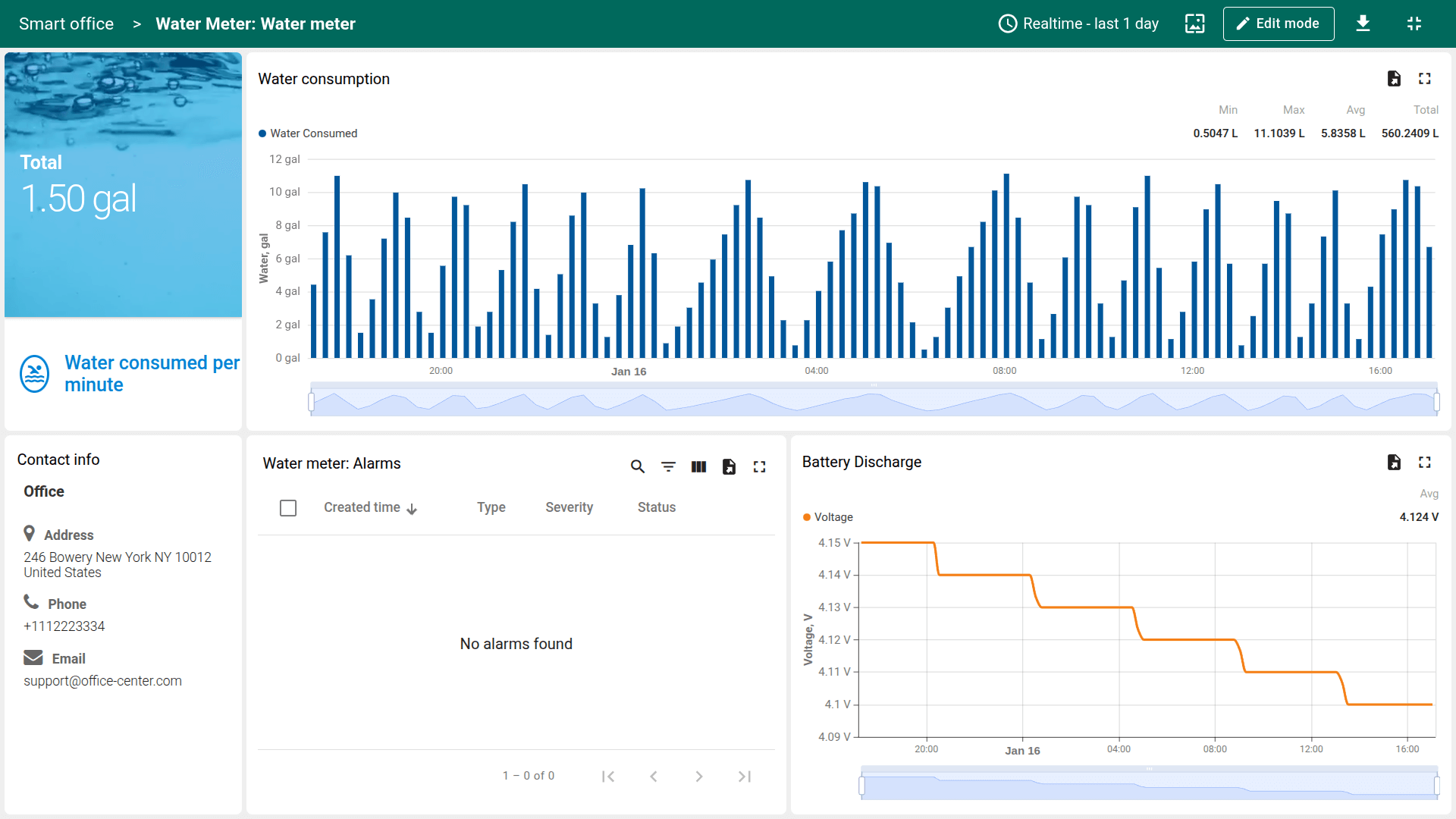Image resolution: width=1456 pixels, height=819 pixels.
Task: Expand Water consumption widget to fullscreen
Action: 1425,79
